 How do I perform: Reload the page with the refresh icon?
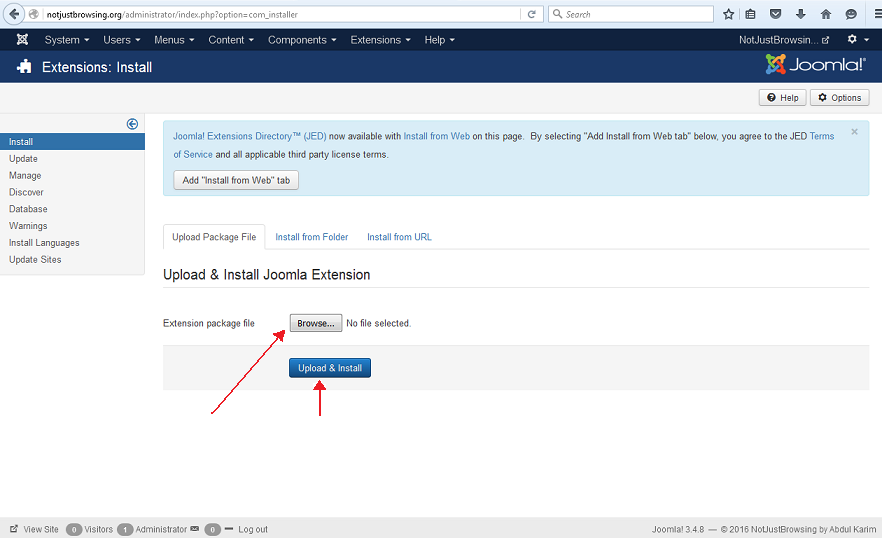pyautogui.click(x=532, y=14)
